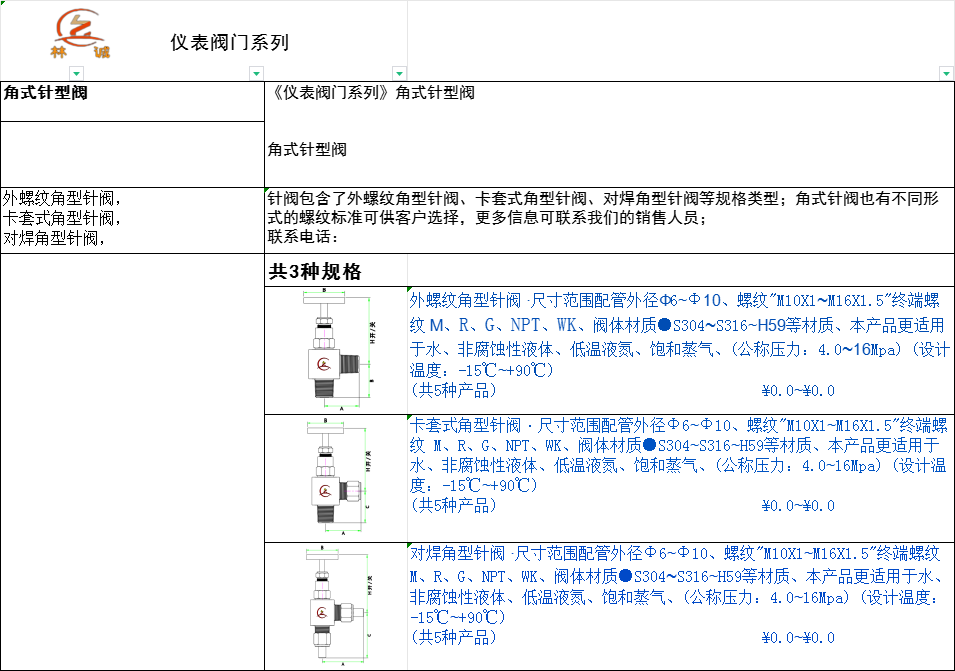Select the bold 角式针型阀 heading cell
Image resolution: width=955 pixels, height=671 pixels.
132,102
